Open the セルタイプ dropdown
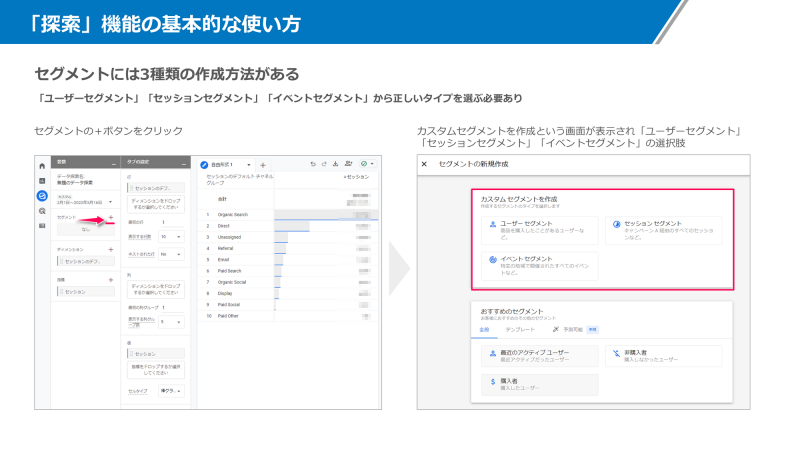Screen dimensions: 800x450 click(171, 391)
